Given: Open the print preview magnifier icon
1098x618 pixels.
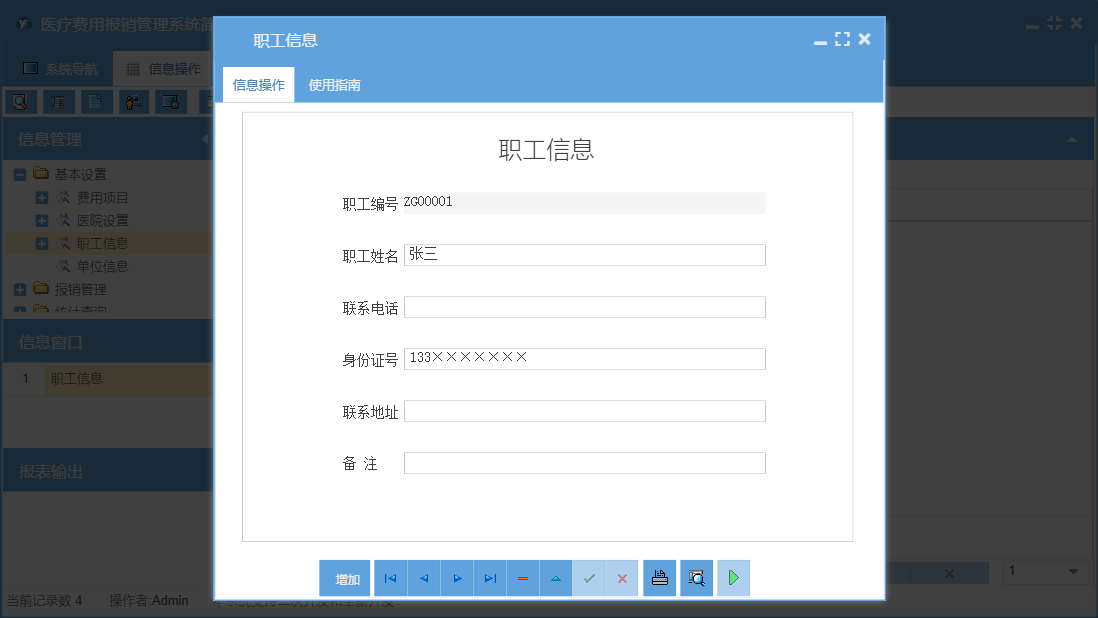Looking at the screenshot, I should click(696, 578).
